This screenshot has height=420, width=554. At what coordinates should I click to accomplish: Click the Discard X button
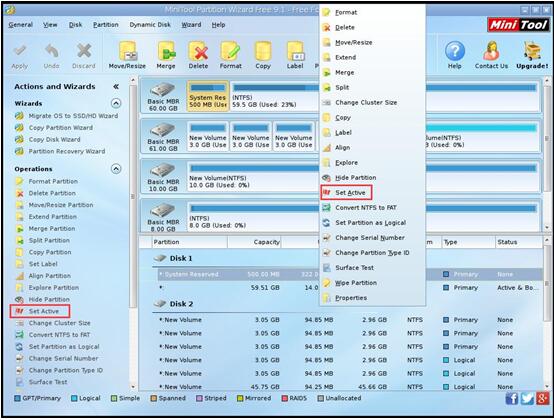point(84,57)
